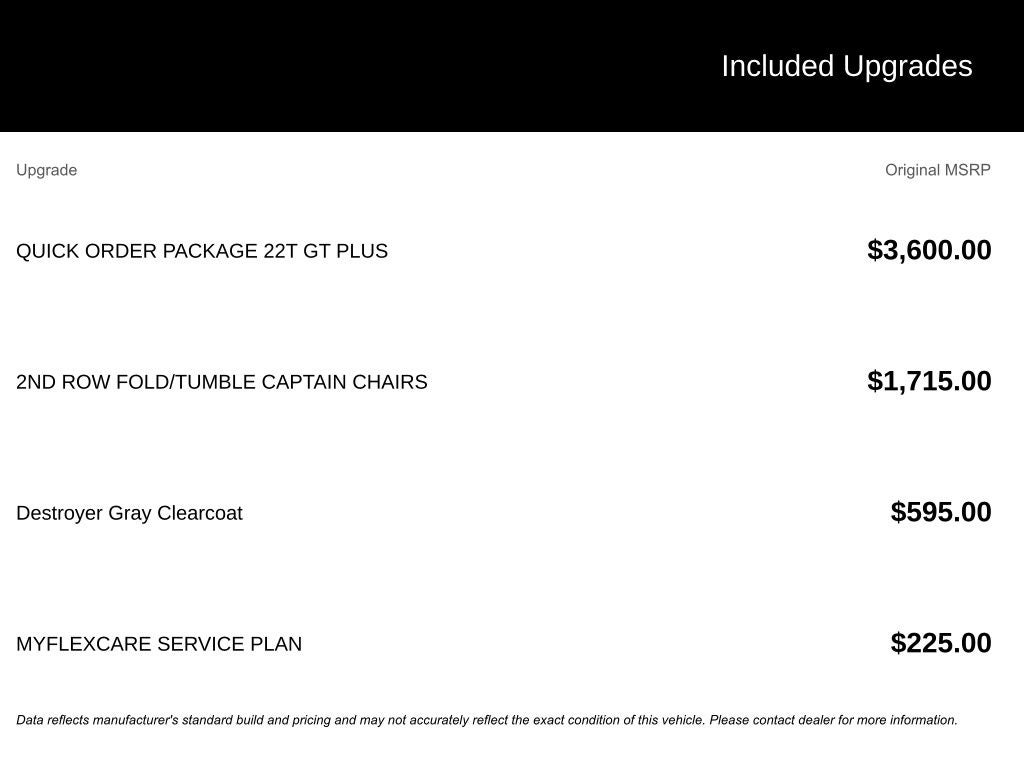This screenshot has height=768, width=1024.
Task: Click the word 'Included' in the banner title
Action: pos(777,66)
